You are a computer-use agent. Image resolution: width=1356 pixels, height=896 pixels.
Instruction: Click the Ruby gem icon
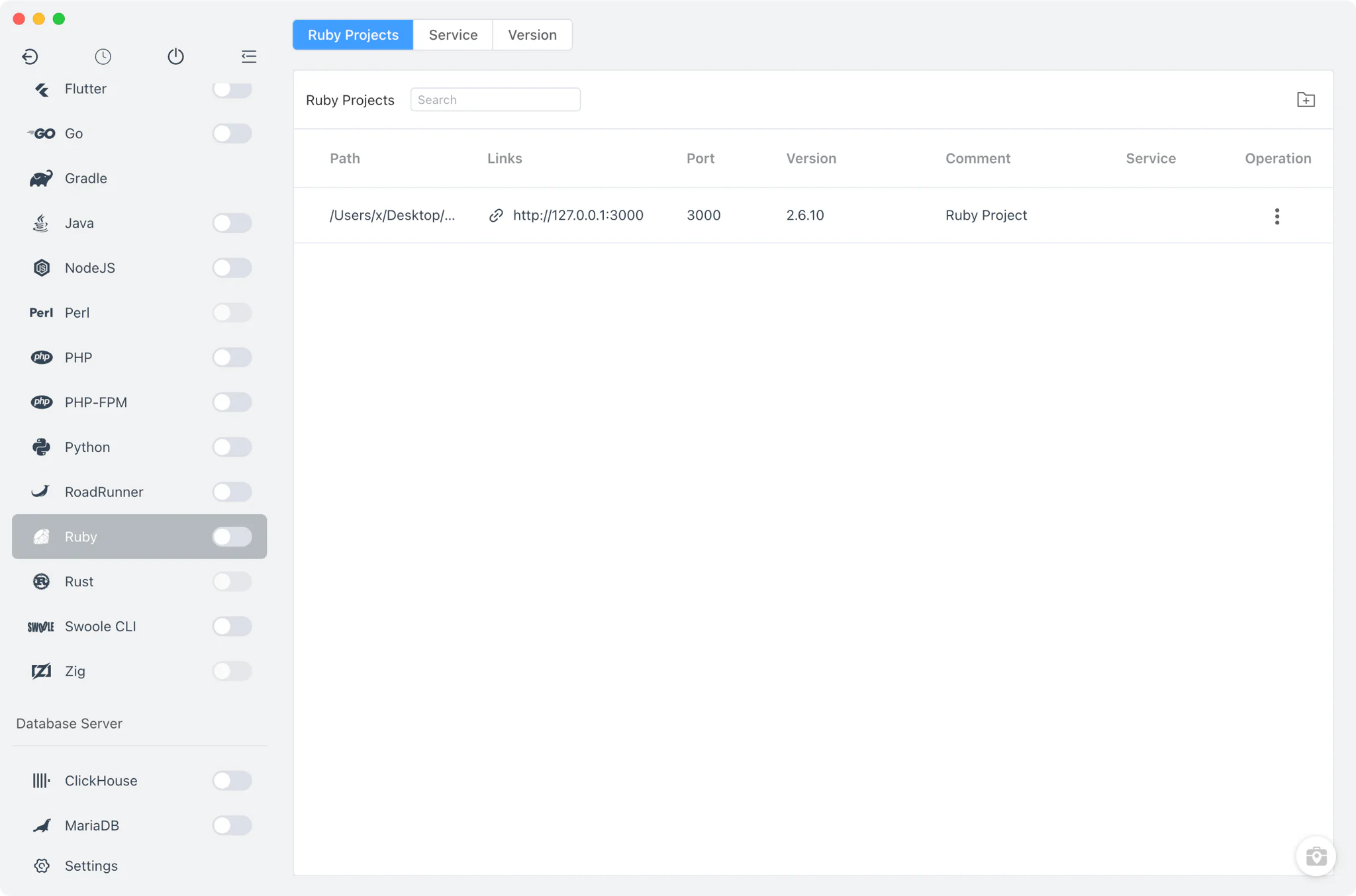(42, 537)
